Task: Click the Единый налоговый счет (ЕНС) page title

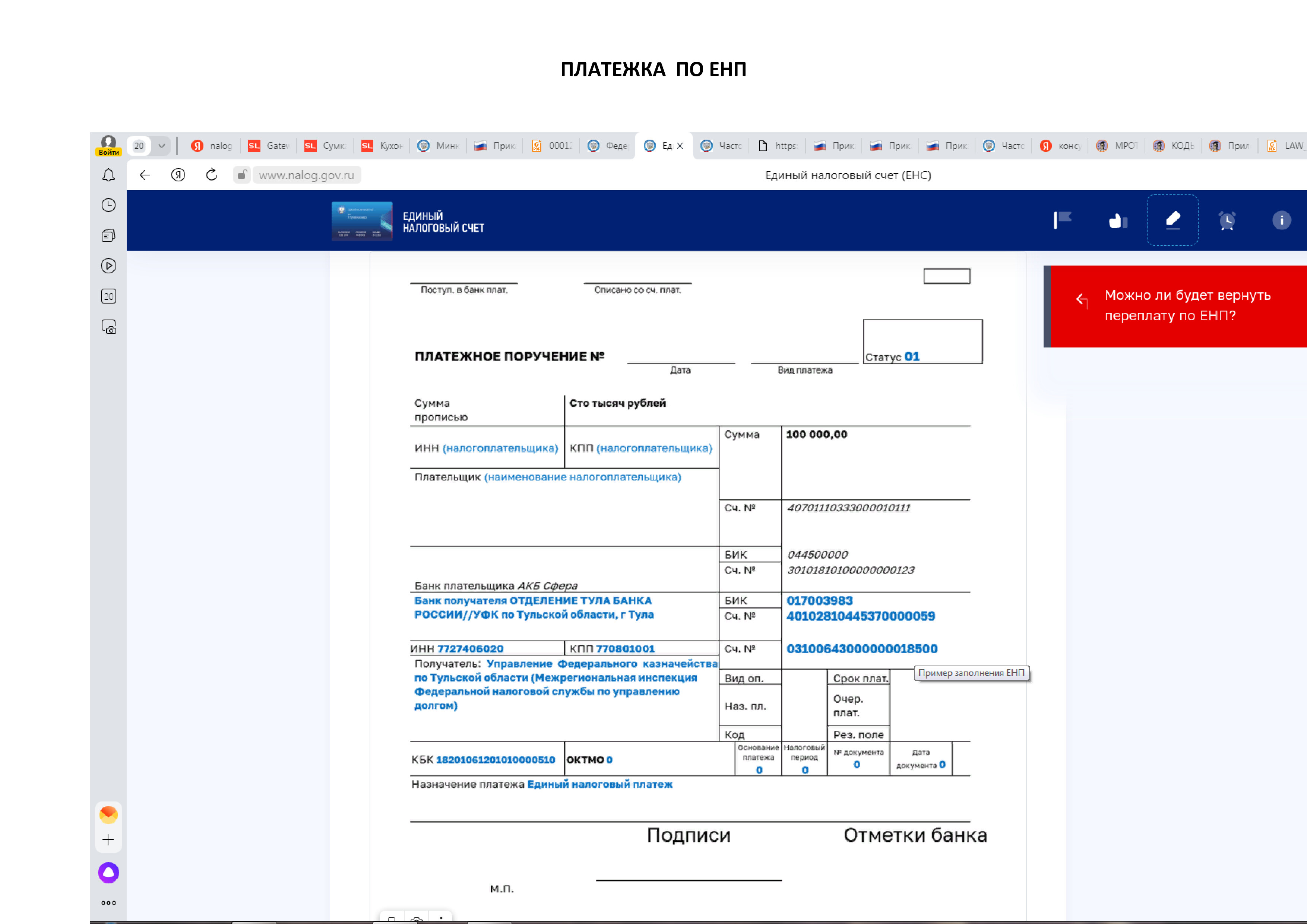Action: click(848, 175)
